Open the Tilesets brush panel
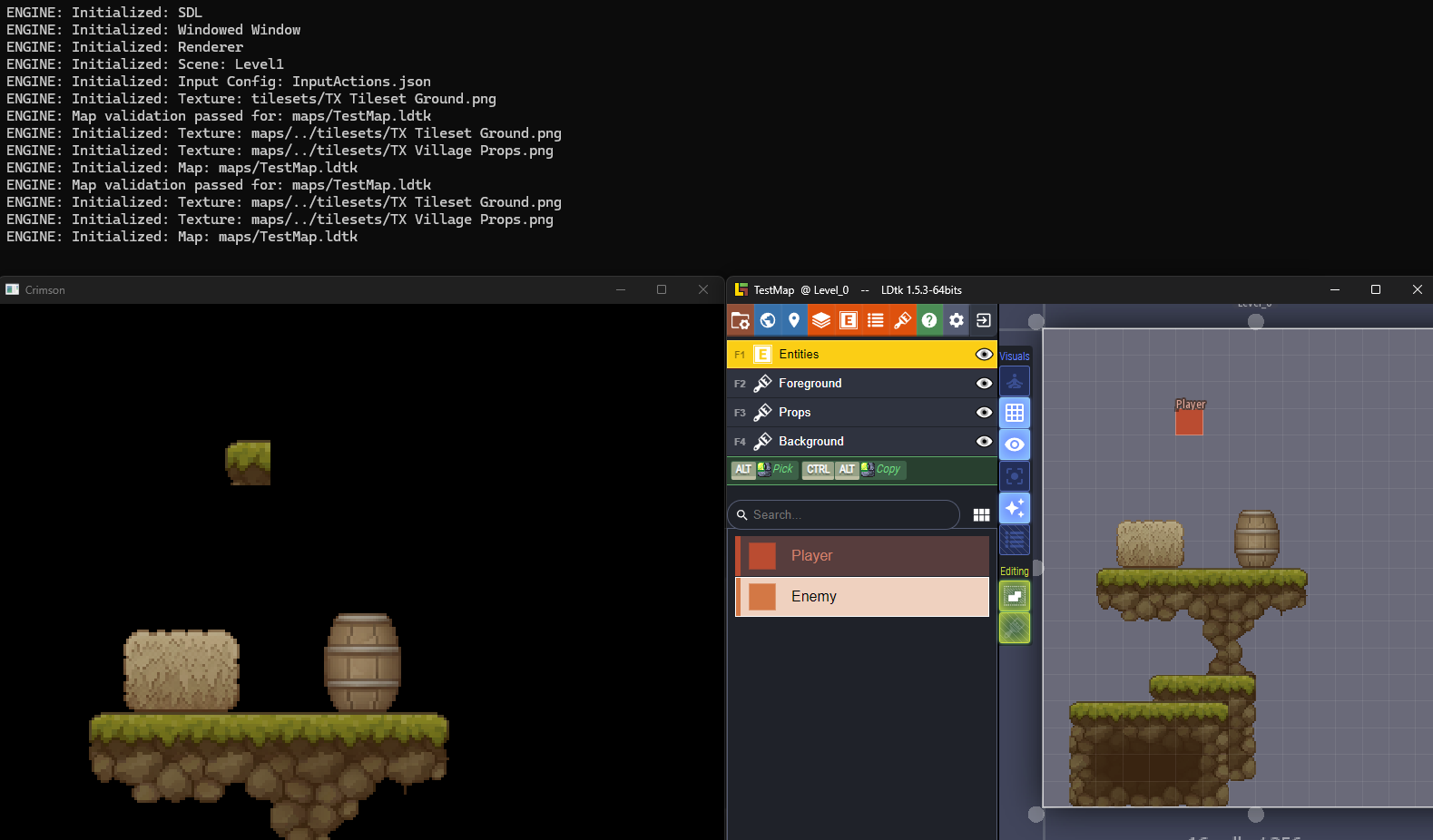Image resolution: width=1433 pixels, height=840 pixels. [x=902, y=320]
